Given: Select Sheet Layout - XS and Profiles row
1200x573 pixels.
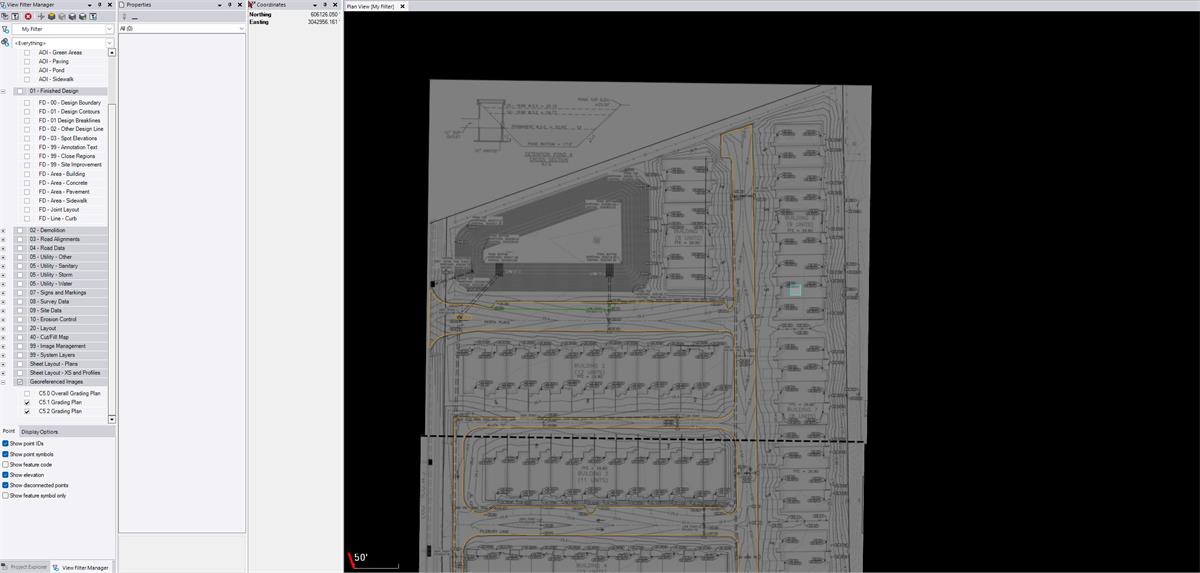Looking at the screenshot, I should [58, 373].
